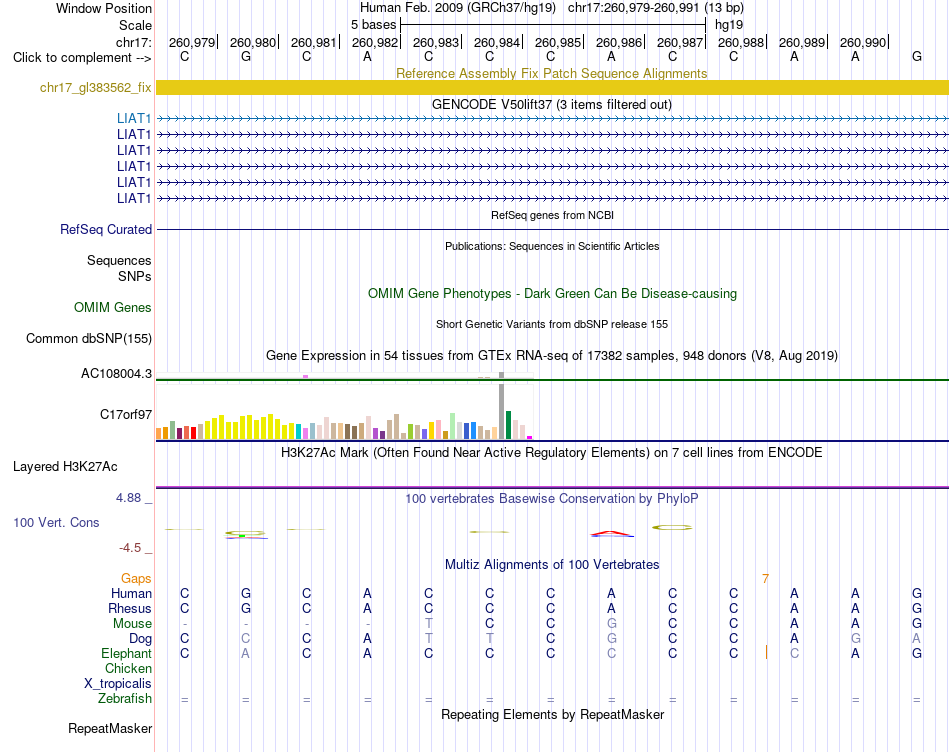The width and height of the screenshot is (950, 752).
Task: Click the Reference Assembly Fix Patch title
Action: (552, 73)
